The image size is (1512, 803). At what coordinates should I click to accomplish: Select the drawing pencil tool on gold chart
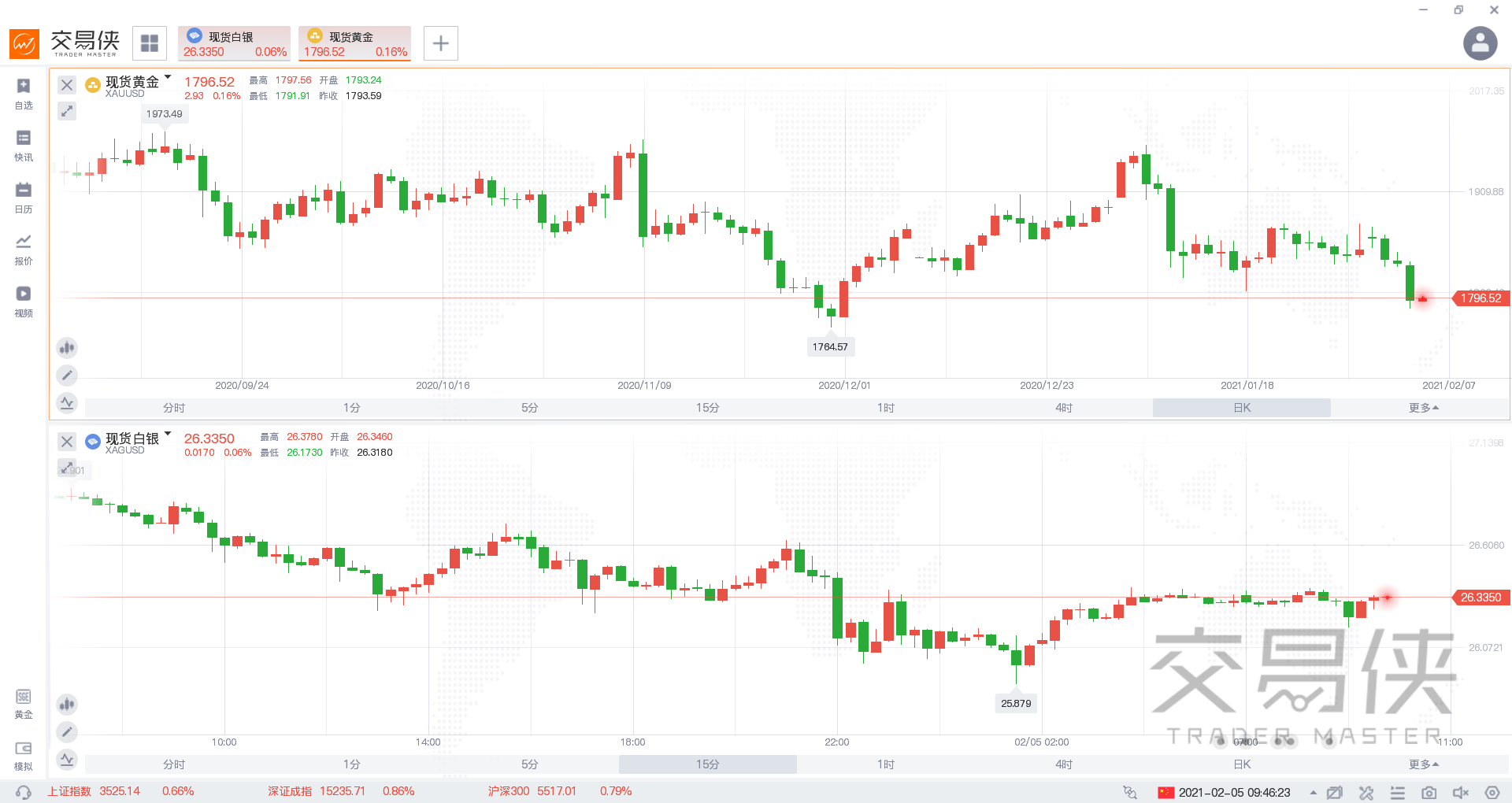[x=67, y=375]
